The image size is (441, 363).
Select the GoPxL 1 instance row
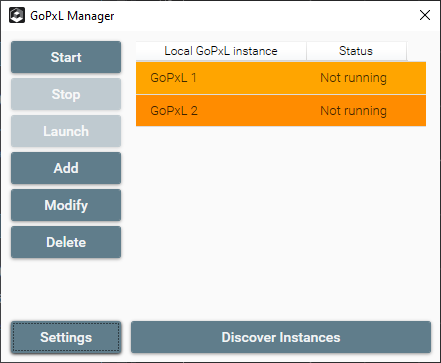pyautogui.click(x=281, y=78)
